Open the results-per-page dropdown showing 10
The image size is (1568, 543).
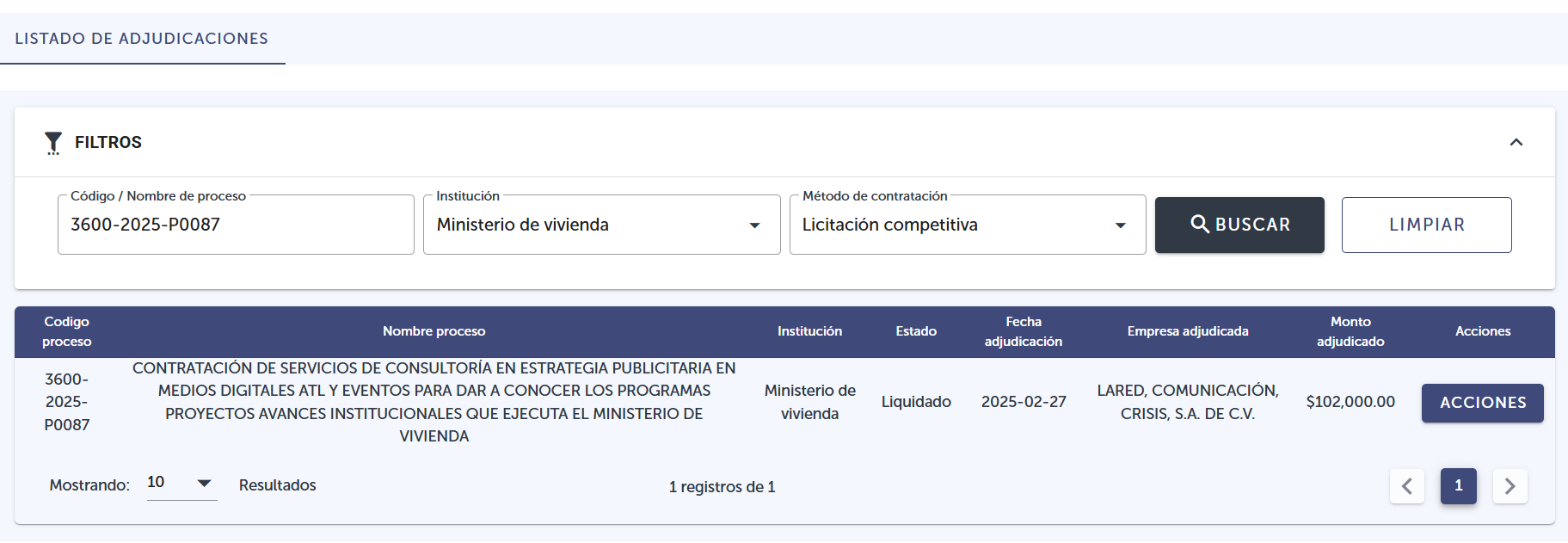pyautogui.click(x=181, y=483)
